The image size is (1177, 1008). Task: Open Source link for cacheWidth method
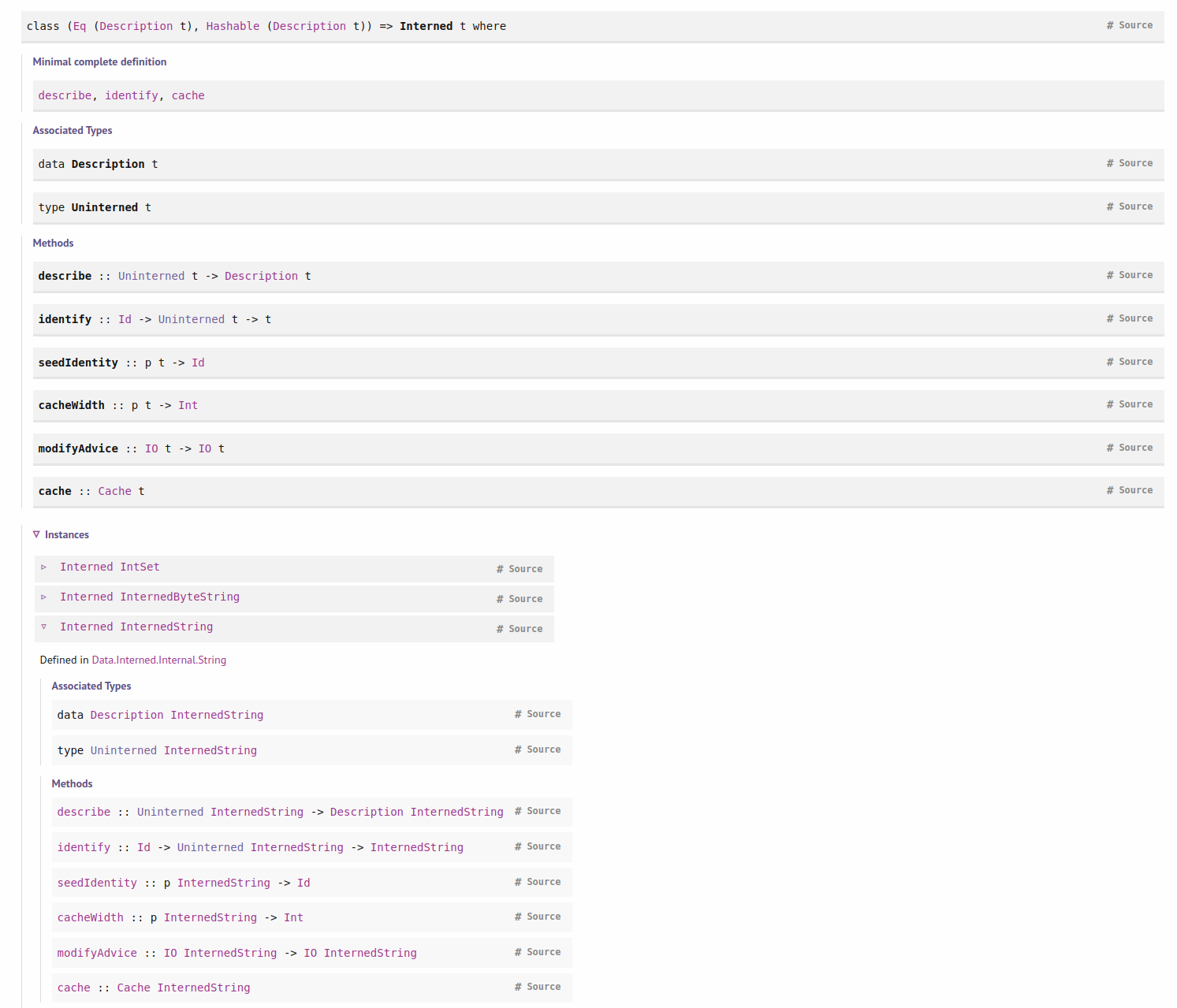click(x=1135, y=404)
